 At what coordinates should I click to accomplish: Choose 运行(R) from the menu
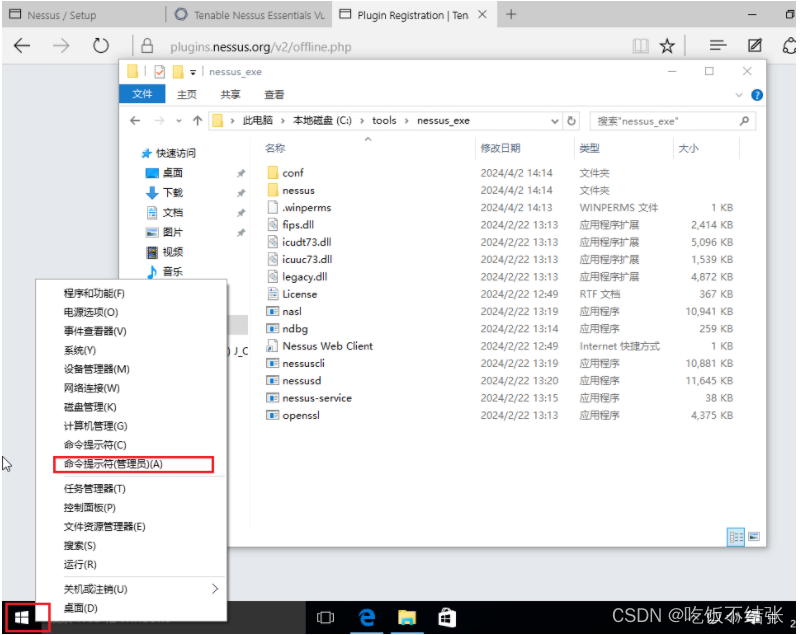(x=80, y=564)
